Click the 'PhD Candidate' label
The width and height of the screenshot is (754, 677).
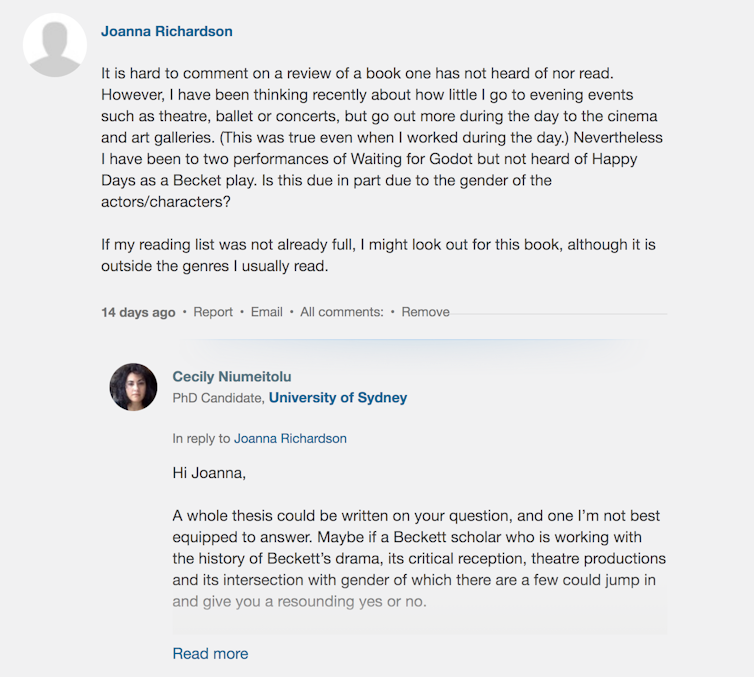pyautogui.click(x=218, y=397)
